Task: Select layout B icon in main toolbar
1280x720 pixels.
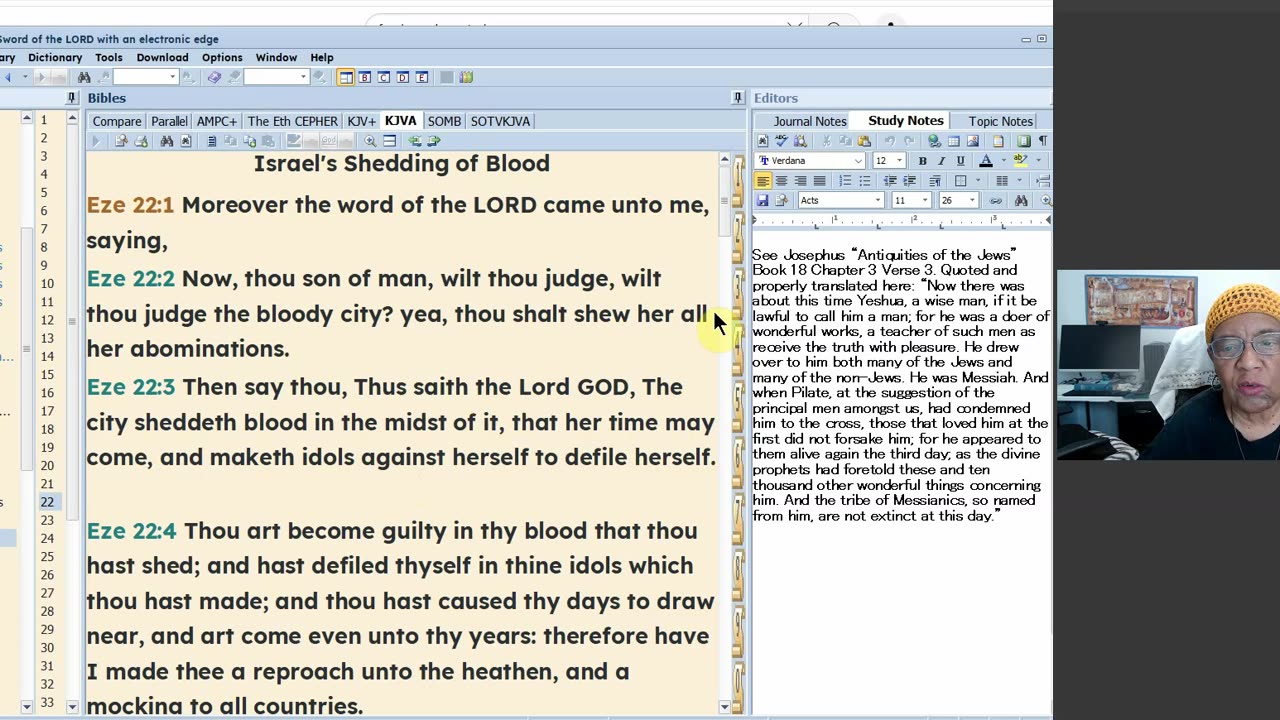Action: [x=364, y=77]
